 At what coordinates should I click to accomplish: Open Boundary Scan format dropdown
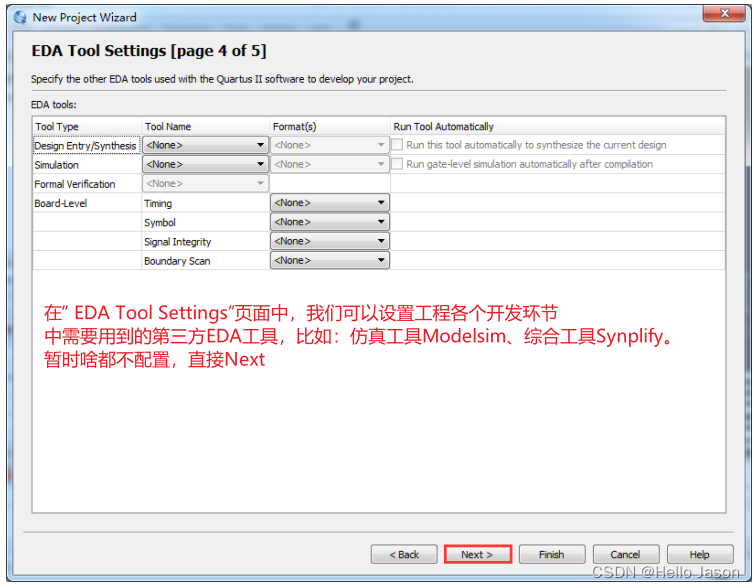coord(329,261)
